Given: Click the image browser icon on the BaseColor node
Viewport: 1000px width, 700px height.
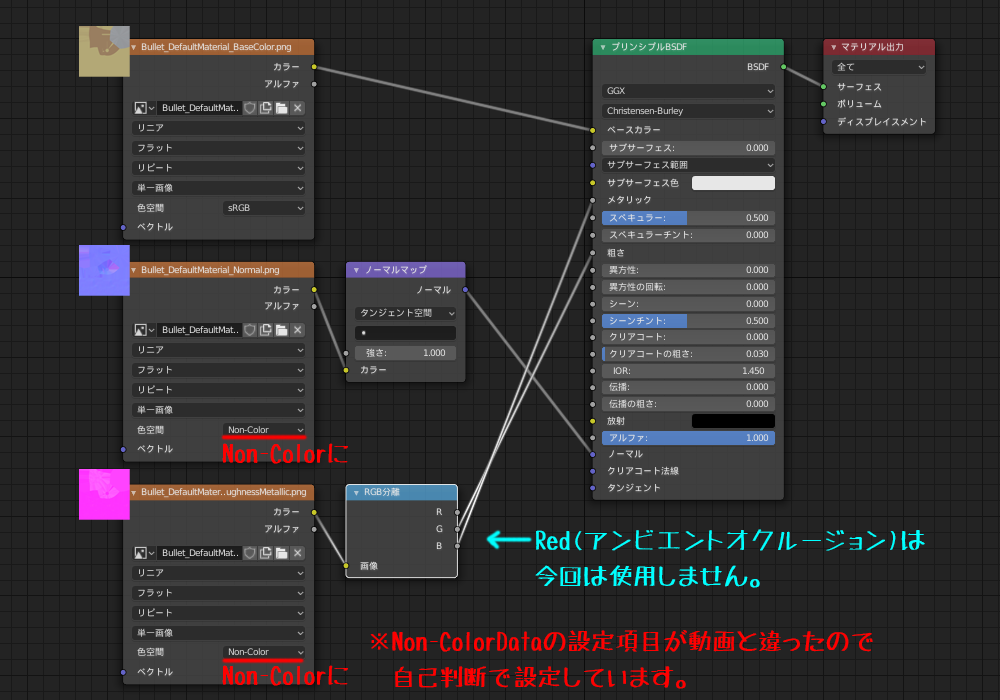Looking at the screenshot, I should (141, 107).
